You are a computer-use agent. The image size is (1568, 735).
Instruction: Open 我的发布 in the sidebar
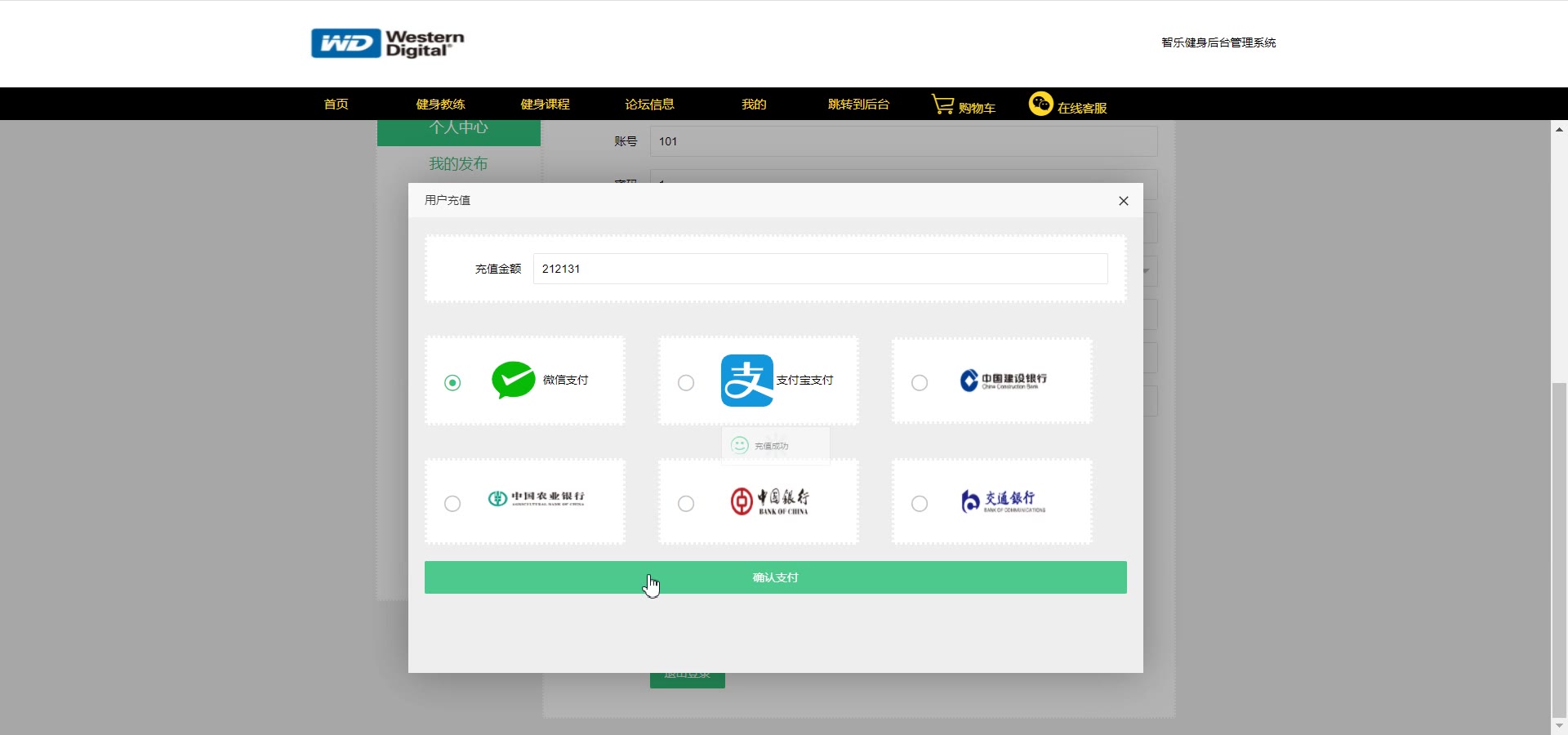pos(458,164)
